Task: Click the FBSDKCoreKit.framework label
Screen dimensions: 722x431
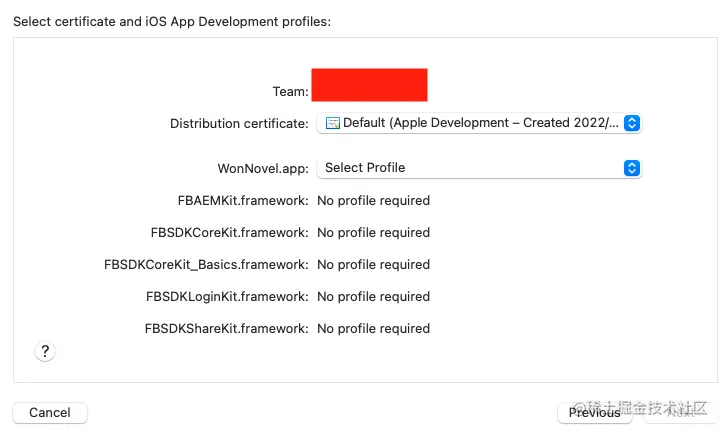Action: [x=227, y=233]
